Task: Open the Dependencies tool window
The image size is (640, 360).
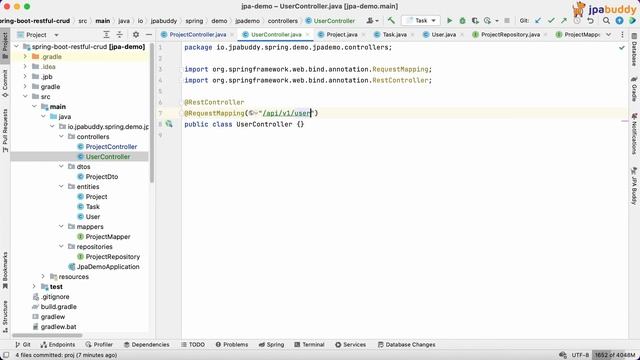Action: pos(146,344)
